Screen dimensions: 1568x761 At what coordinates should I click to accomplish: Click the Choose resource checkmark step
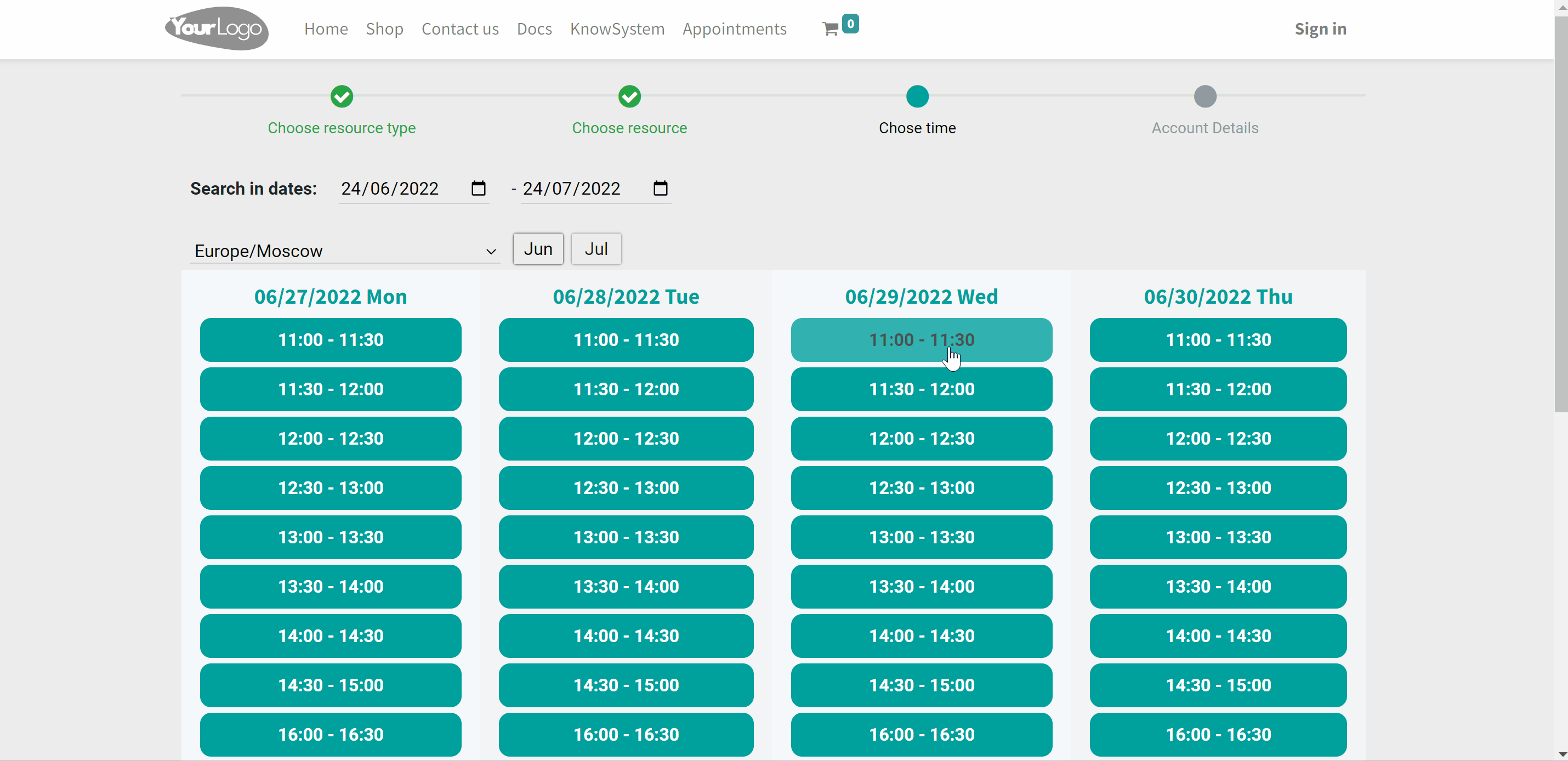[x=629, y=96]
